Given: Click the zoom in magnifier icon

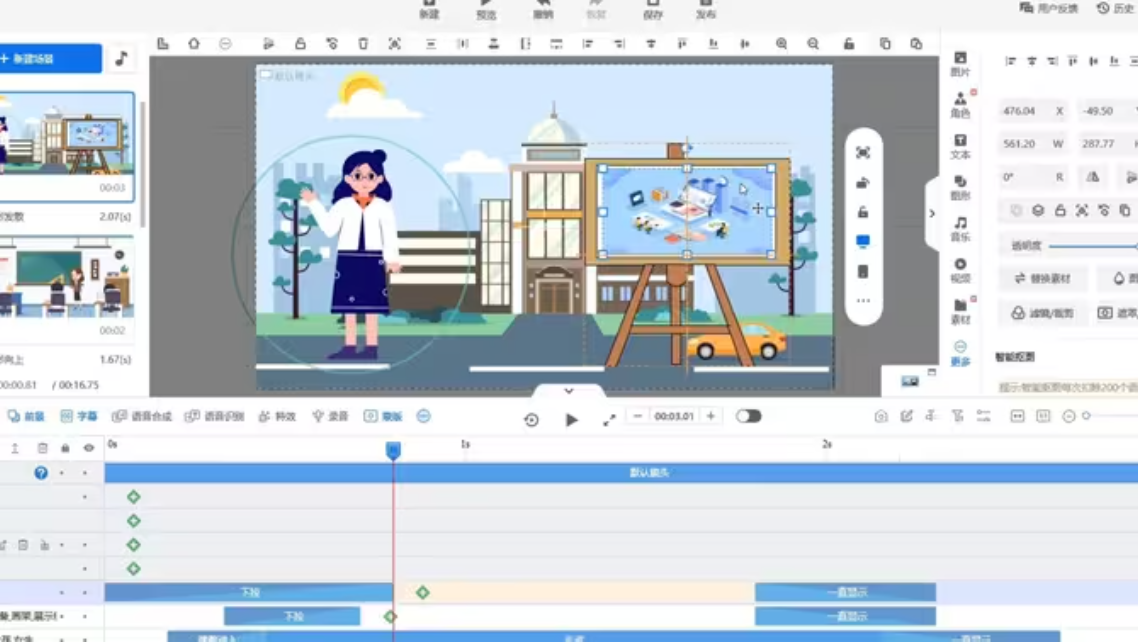Looking at the screenshot, I should [781, 44].
